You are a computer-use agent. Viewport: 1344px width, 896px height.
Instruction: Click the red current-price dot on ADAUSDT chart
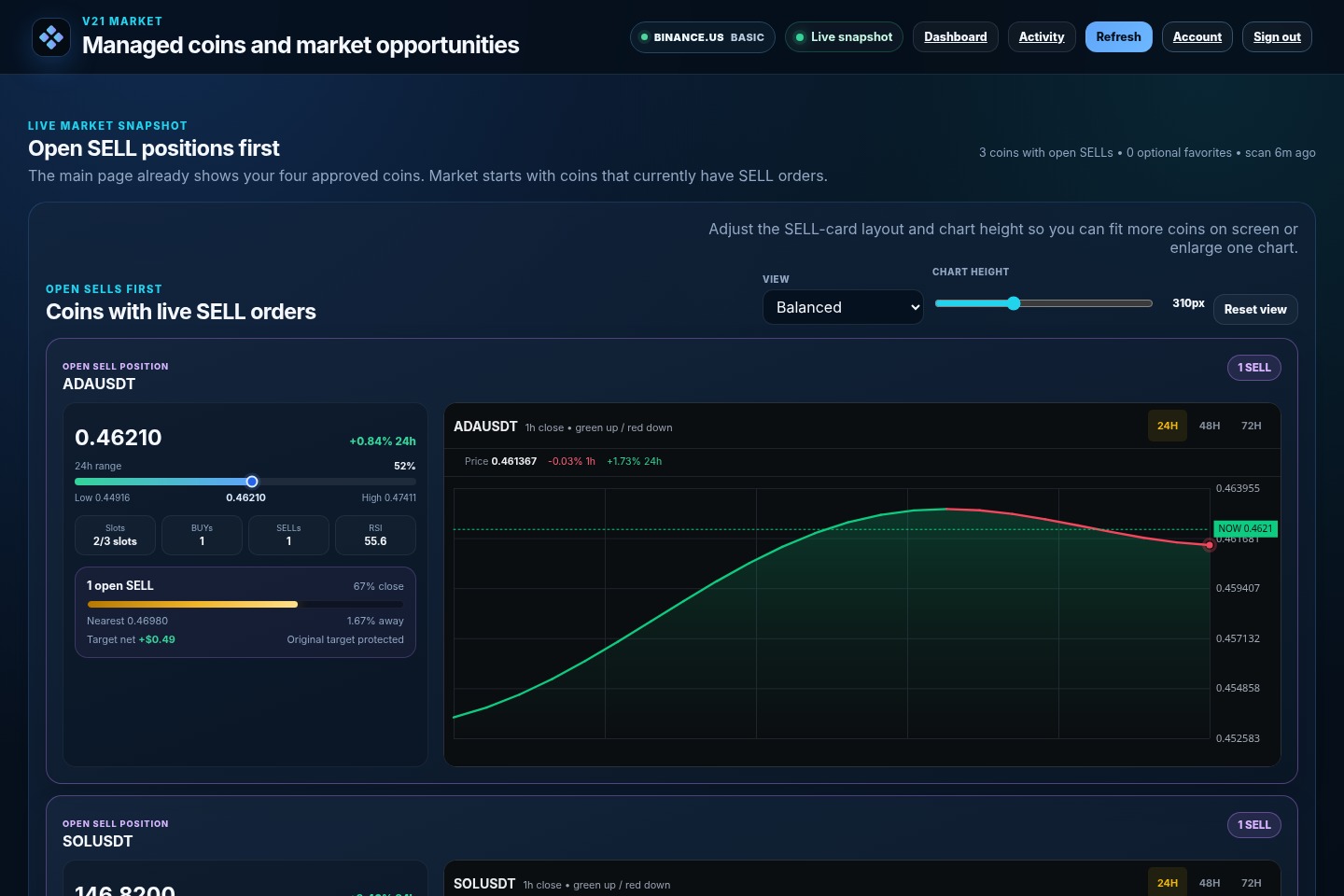coord(1210,545)
